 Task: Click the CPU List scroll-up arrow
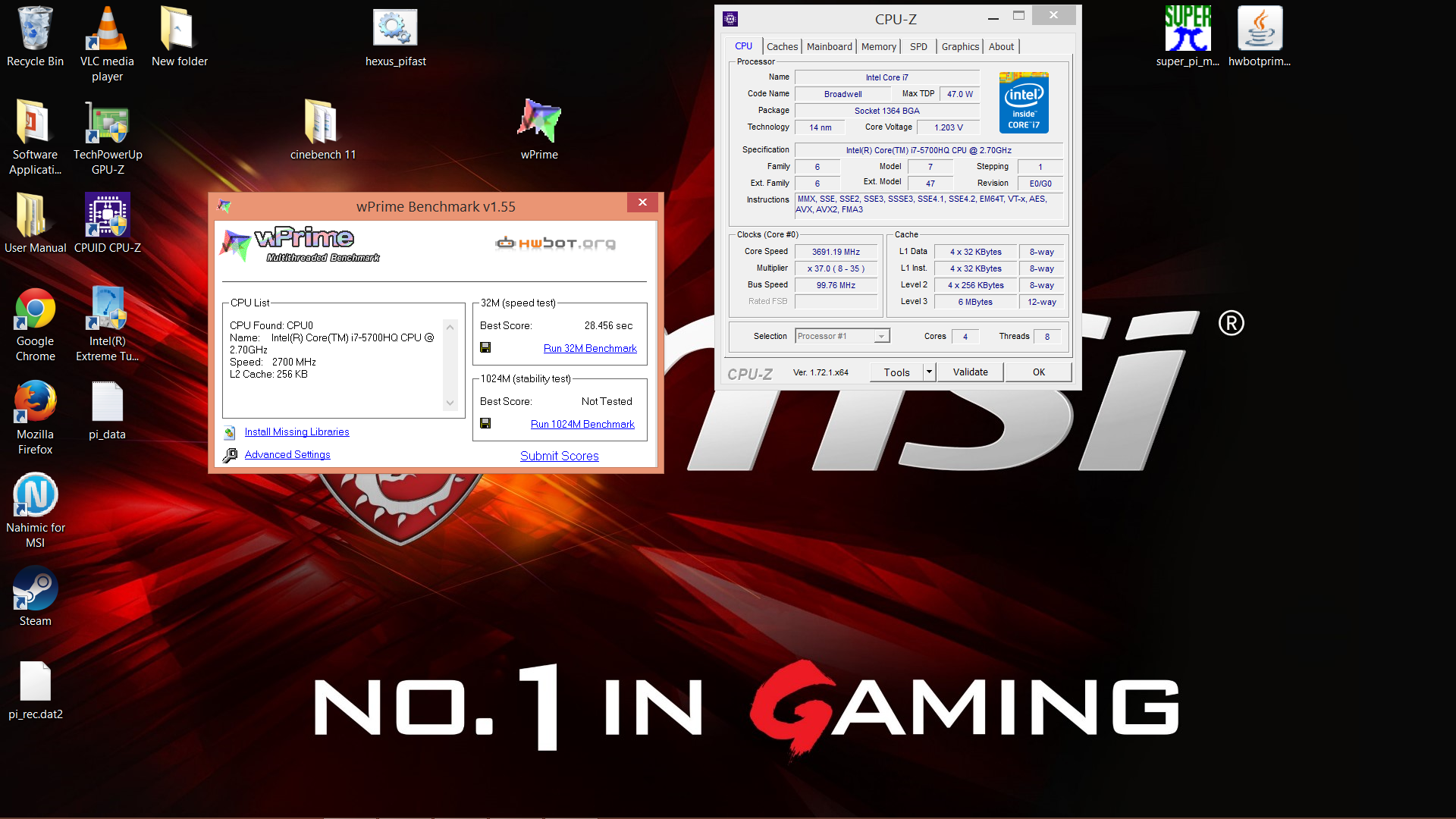pyautogui.click(x=450, y=327)
